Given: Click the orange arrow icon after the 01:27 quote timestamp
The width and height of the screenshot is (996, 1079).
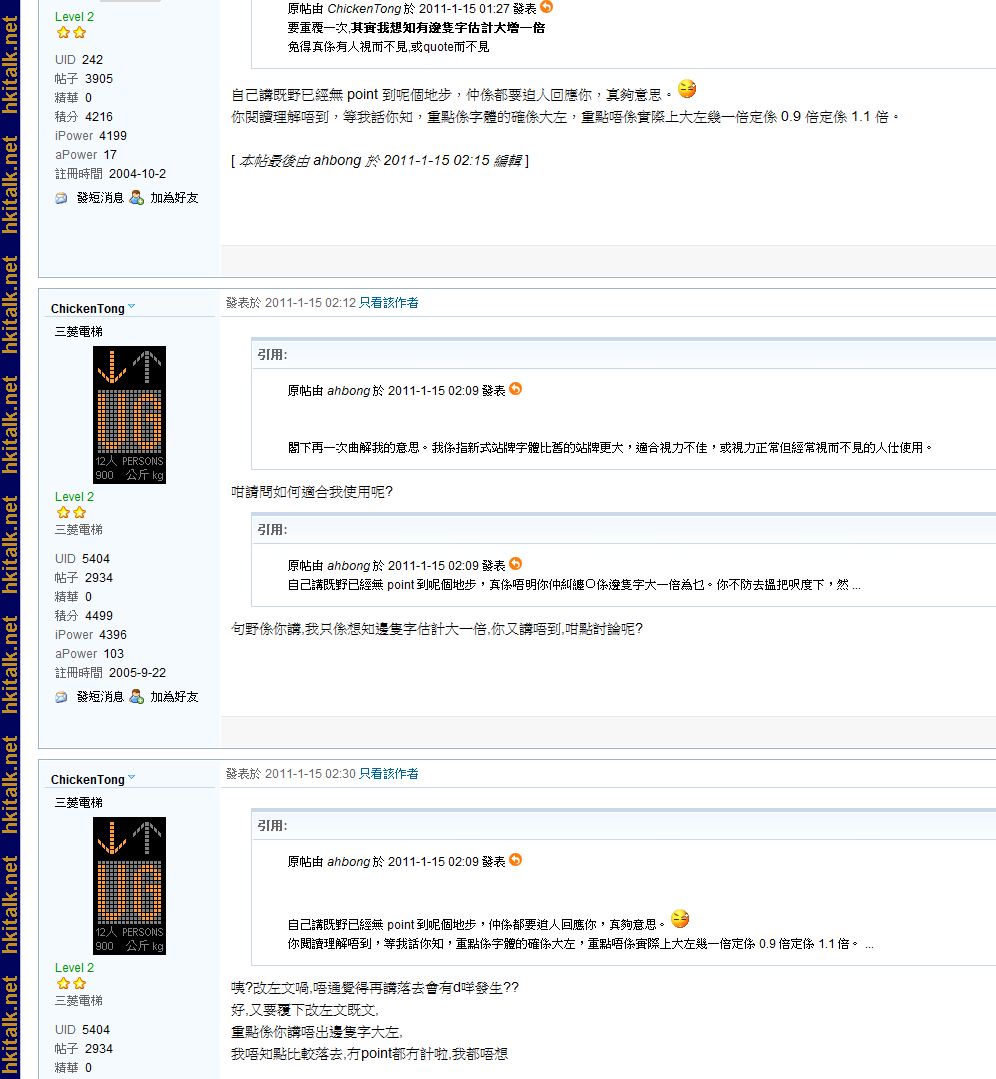Looking at the screenshot, I should 546,7.
